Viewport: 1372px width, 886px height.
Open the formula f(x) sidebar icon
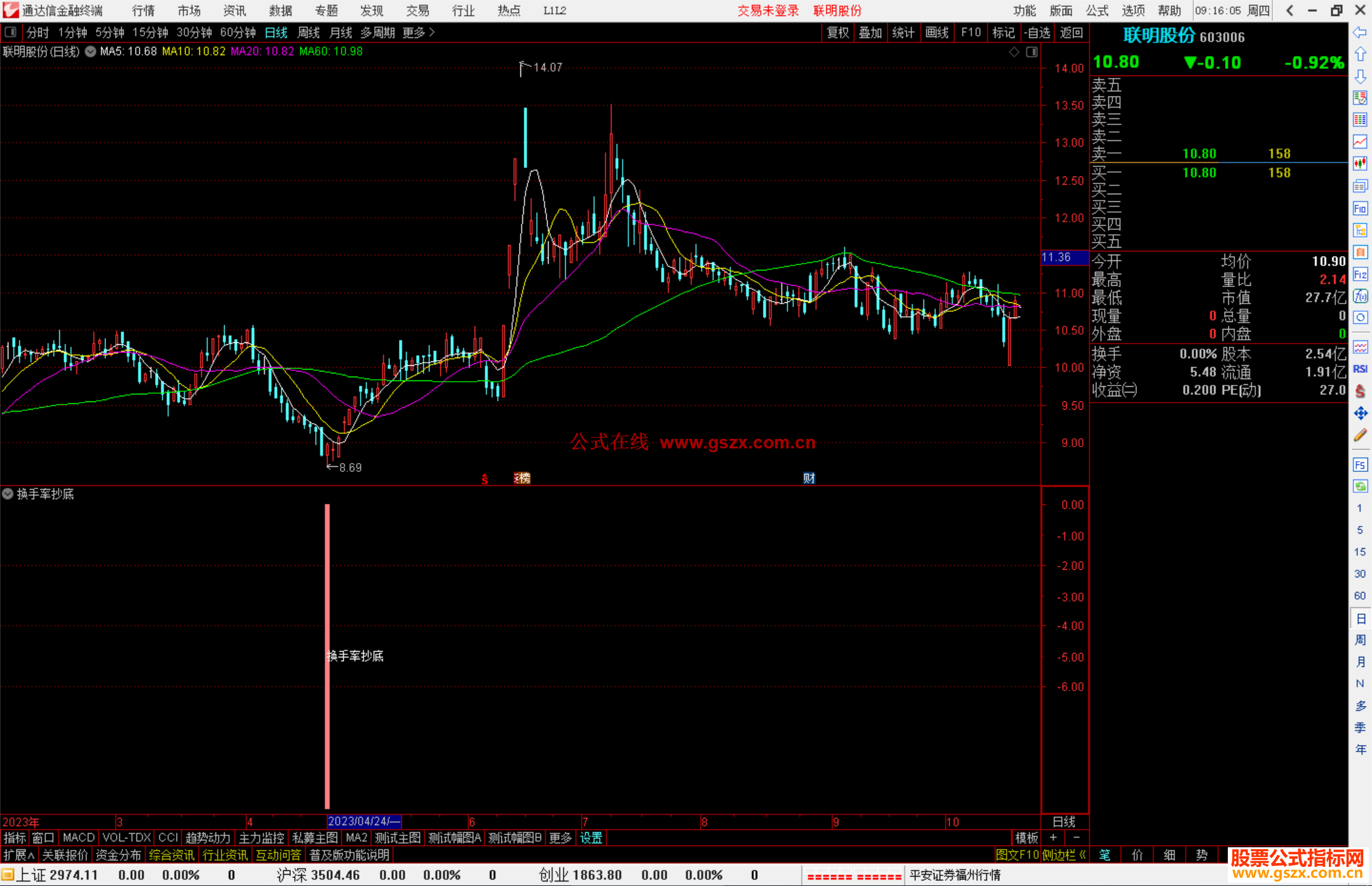tap(1360, 296)
